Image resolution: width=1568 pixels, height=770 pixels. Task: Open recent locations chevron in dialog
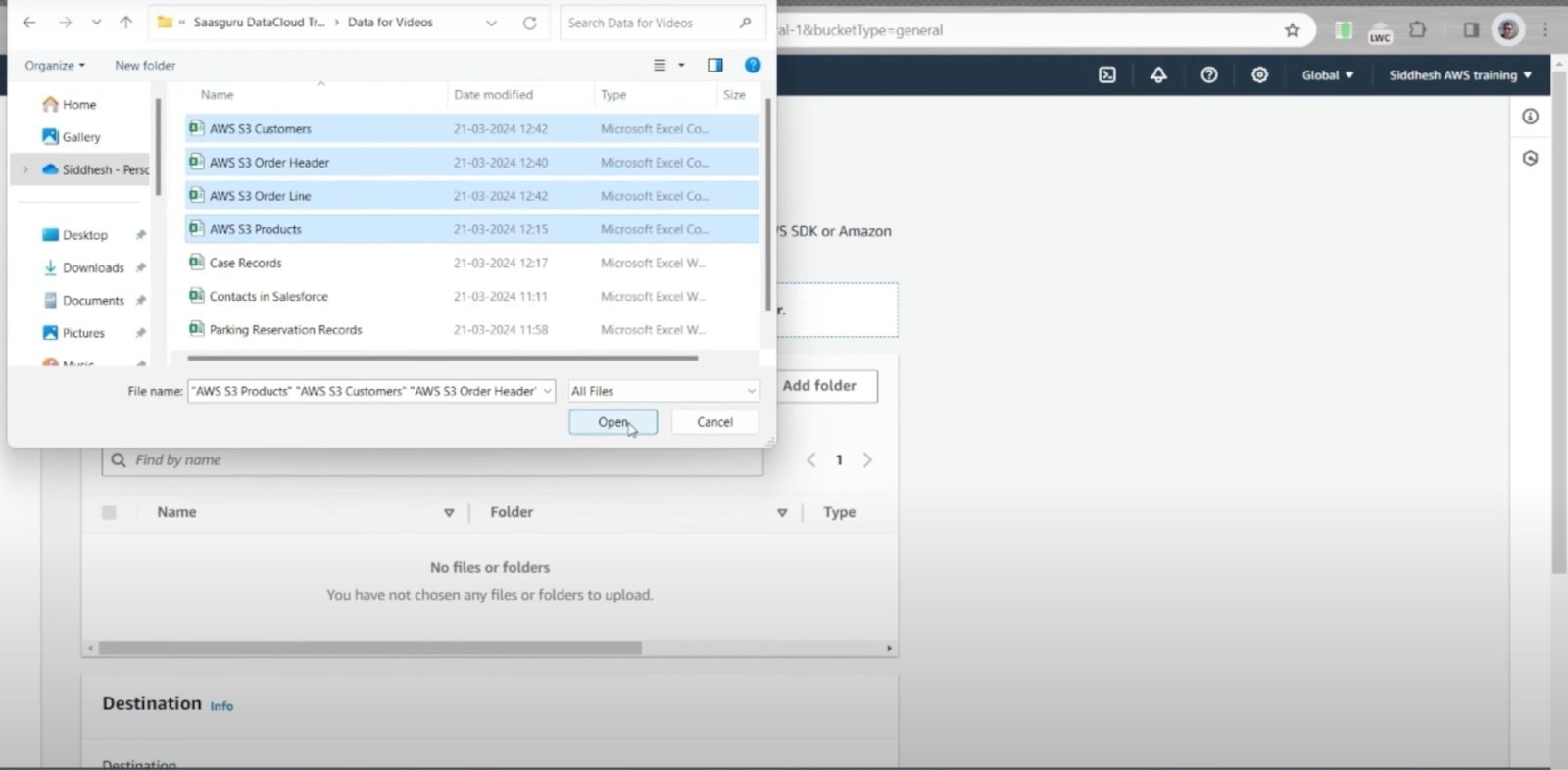pyautogui.click(x=96, y=23)
